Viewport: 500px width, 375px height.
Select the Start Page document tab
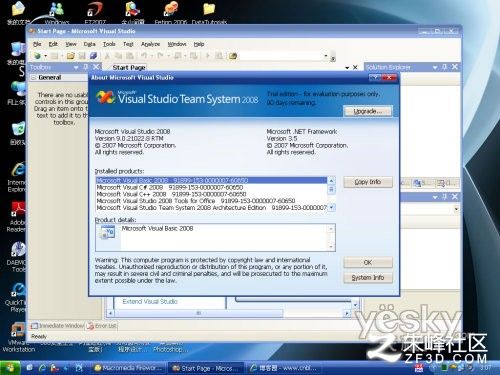[x=129, y=67]
